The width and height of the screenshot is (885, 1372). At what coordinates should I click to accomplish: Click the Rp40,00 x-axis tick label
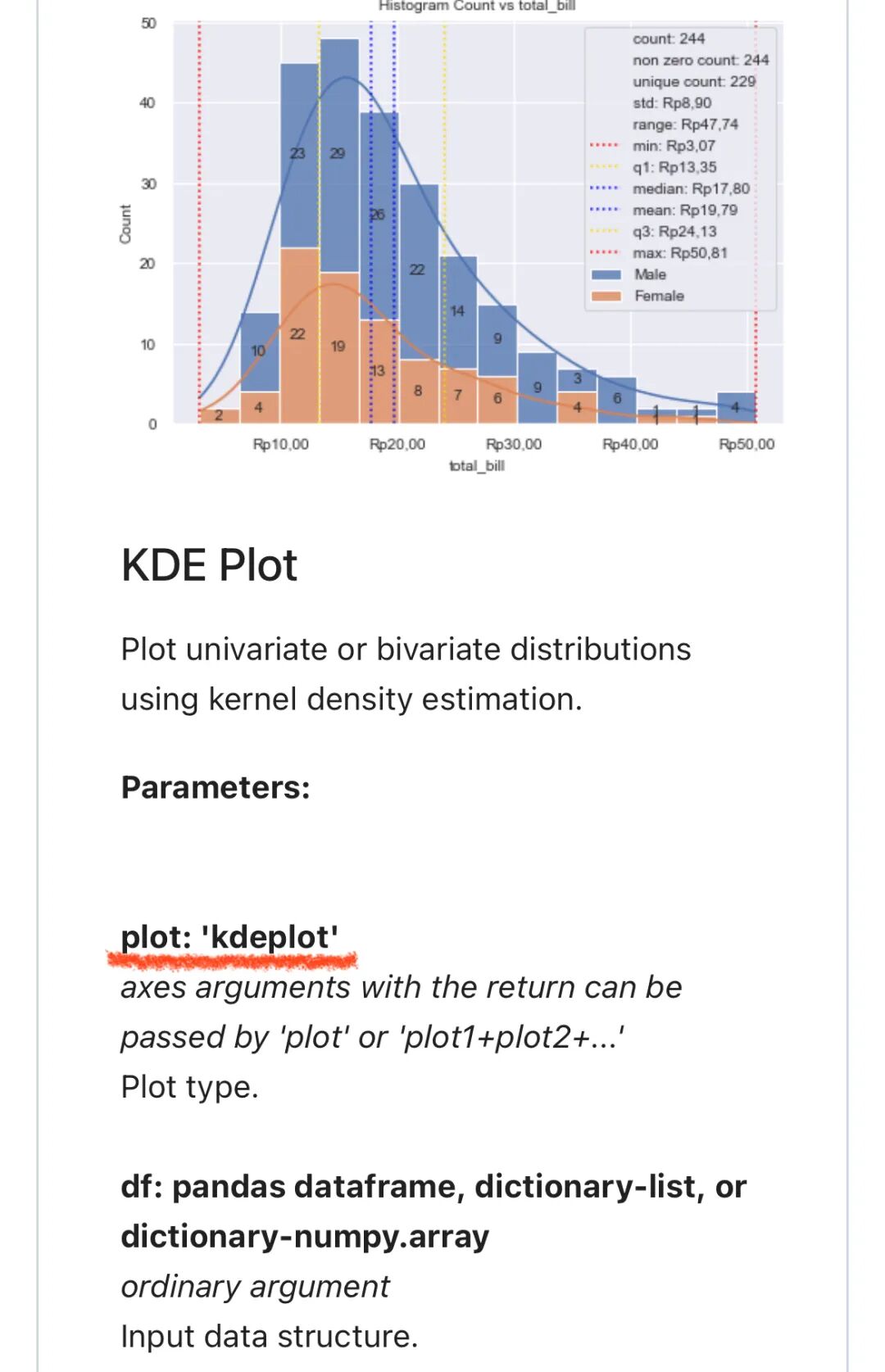pos(630,444)
